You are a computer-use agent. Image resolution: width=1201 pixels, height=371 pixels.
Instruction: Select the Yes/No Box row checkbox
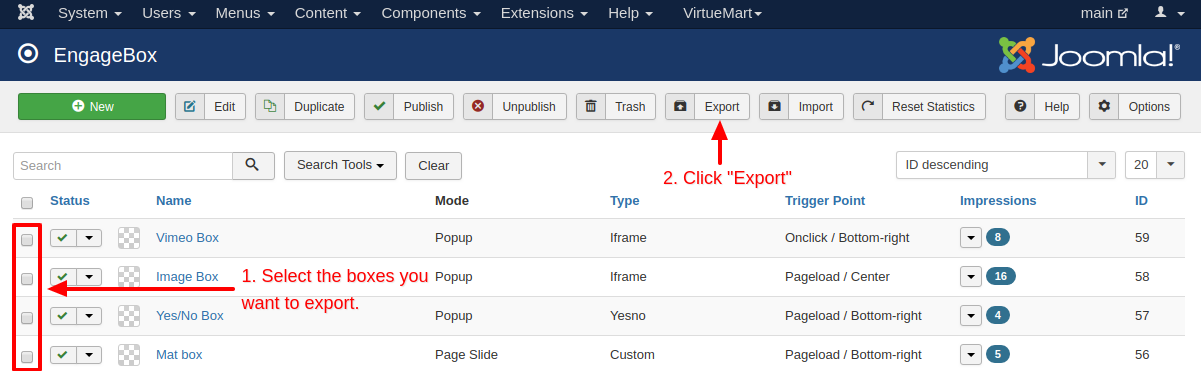click(x=27, y=317)
